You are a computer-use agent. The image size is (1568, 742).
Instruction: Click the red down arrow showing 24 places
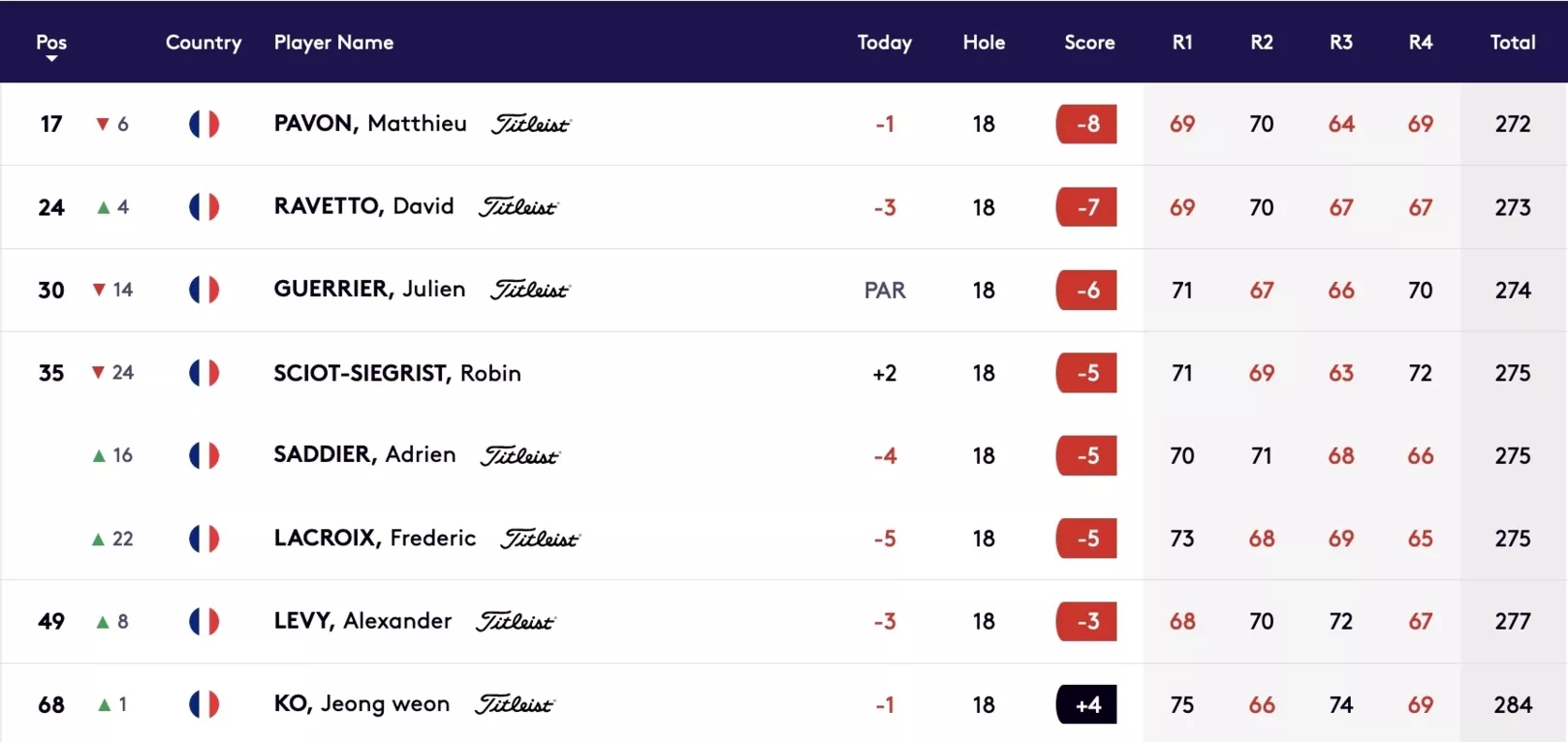[98, 372]
